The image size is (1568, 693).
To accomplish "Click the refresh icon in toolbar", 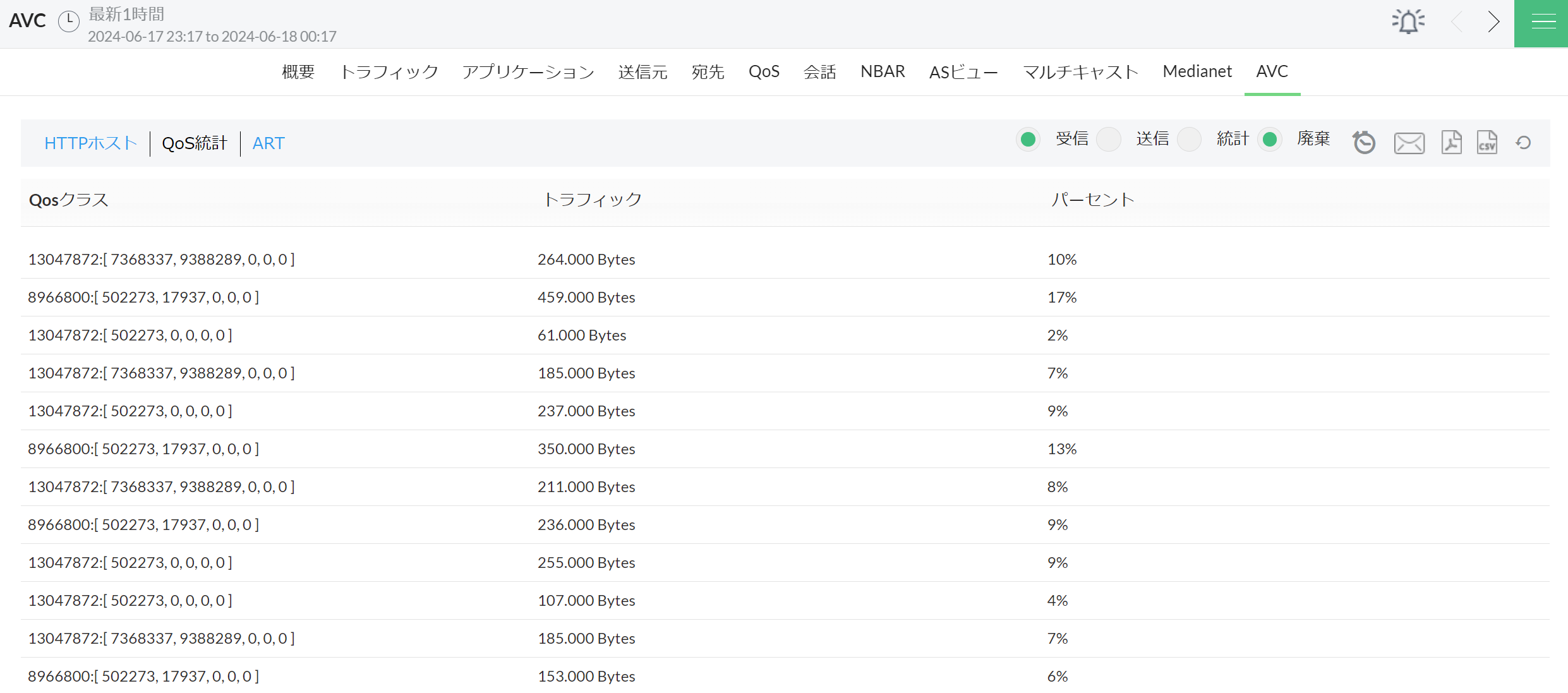I will [1523, 143].
